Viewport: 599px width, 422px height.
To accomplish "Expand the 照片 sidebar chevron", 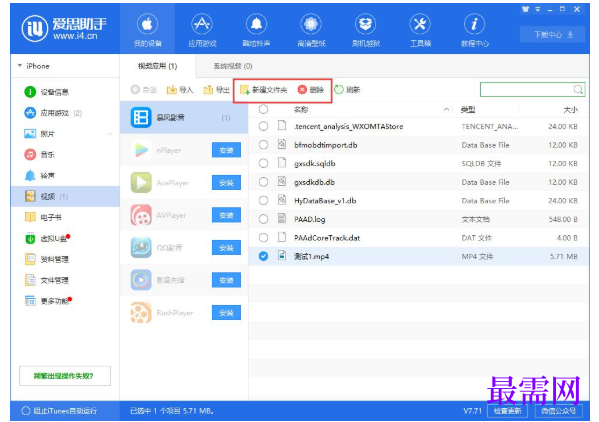I will tap(110, 134).
